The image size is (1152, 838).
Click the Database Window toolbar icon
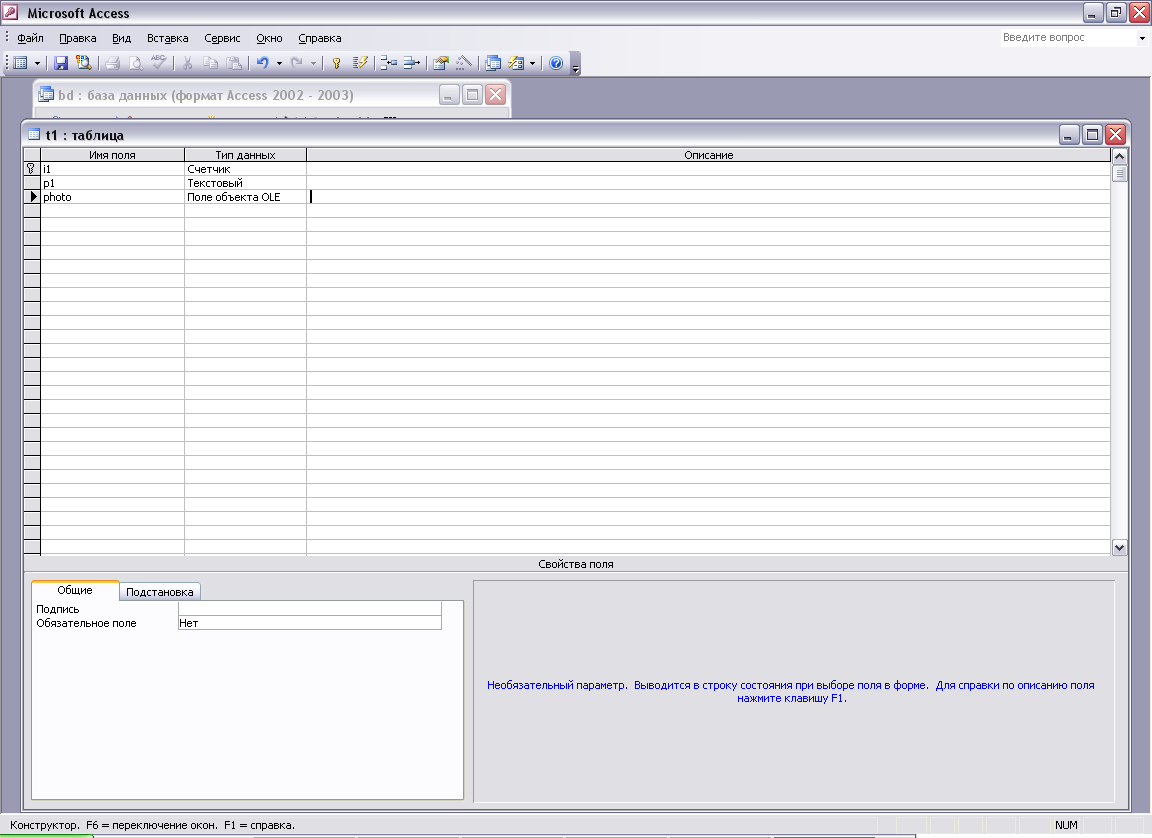click(493, 63)
